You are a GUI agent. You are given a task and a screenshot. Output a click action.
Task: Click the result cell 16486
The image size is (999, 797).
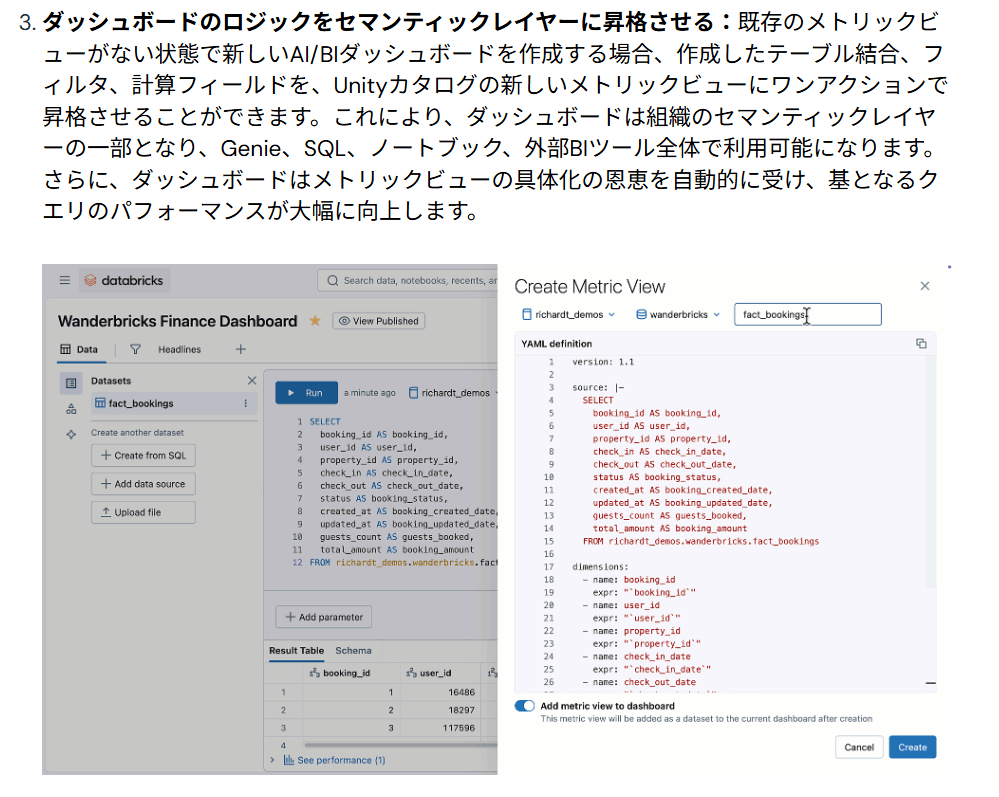point(461,692)
